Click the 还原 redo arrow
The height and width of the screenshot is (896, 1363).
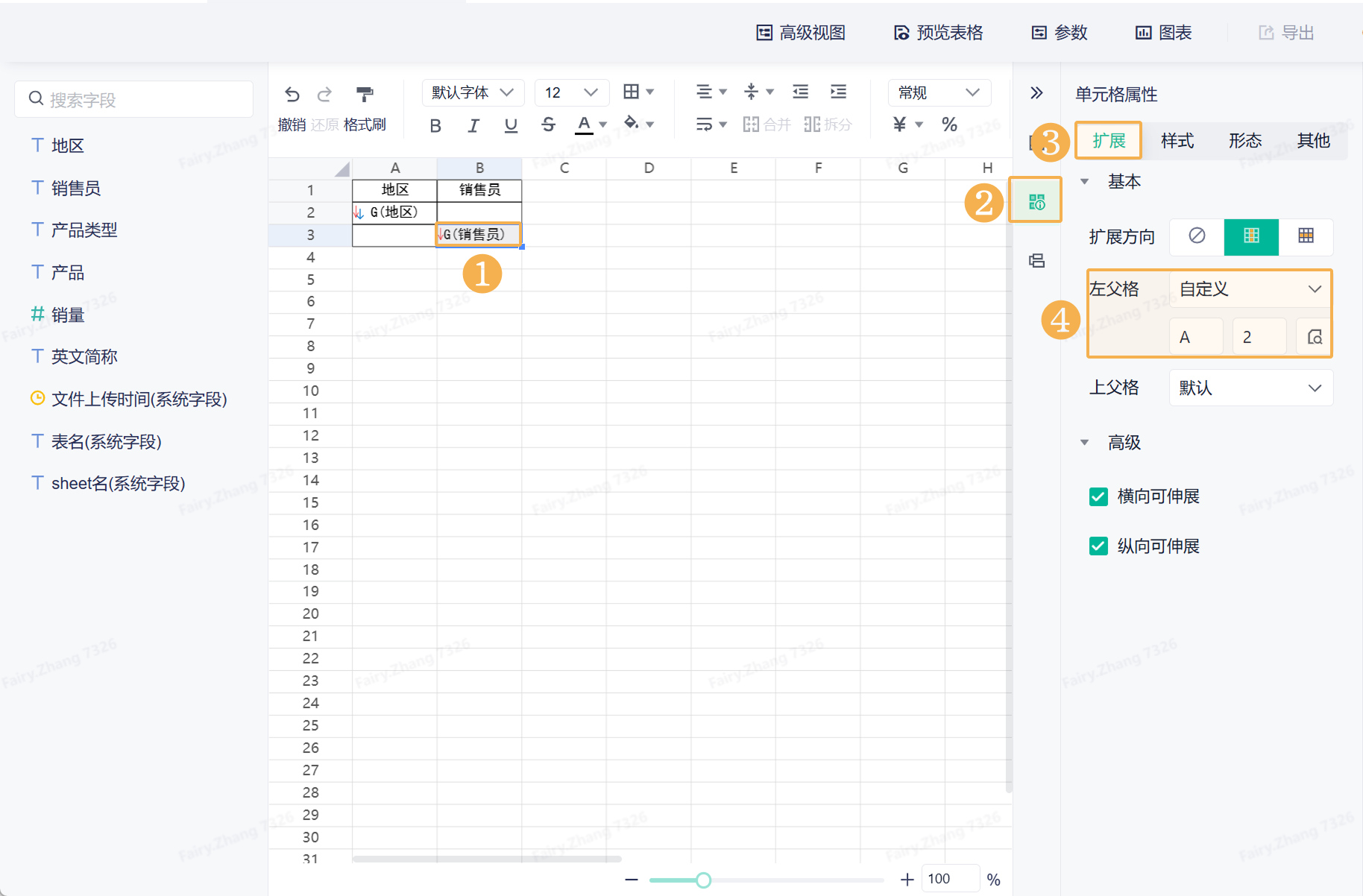(324, 95)
